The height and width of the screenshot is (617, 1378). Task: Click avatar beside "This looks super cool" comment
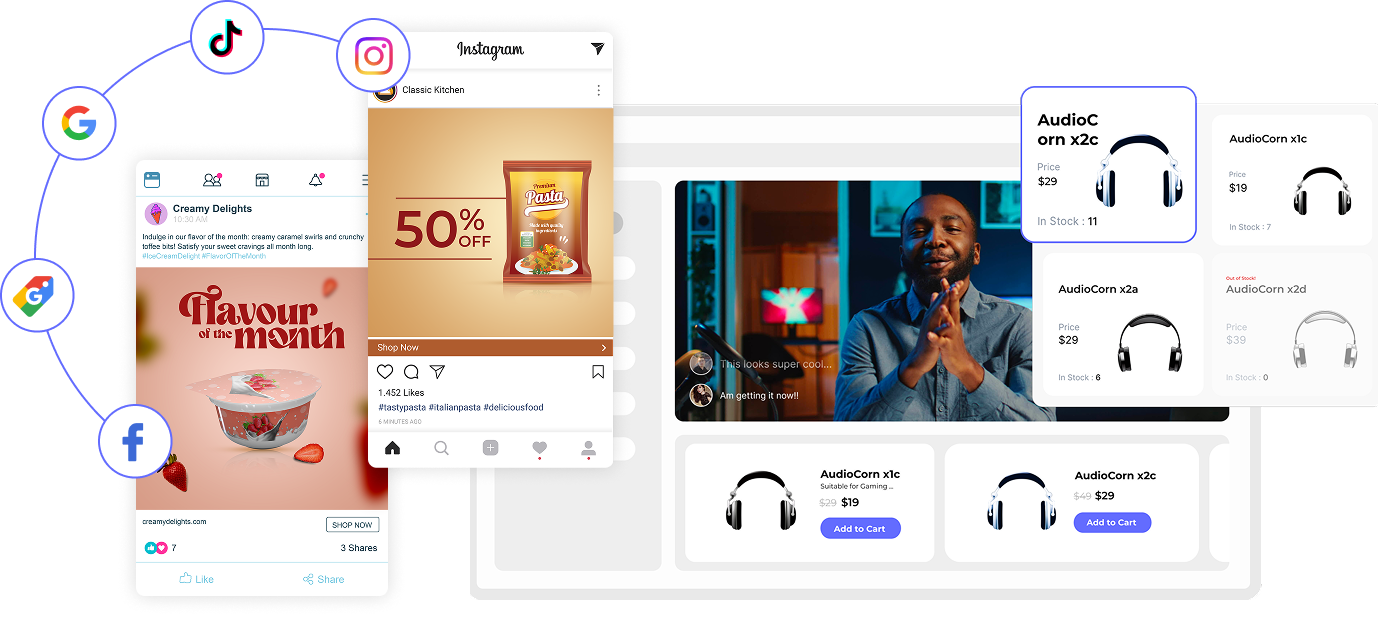coord(701,364)
